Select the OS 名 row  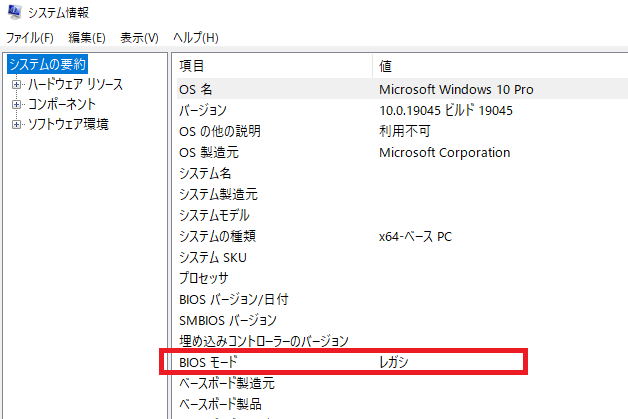click(402, 89)
